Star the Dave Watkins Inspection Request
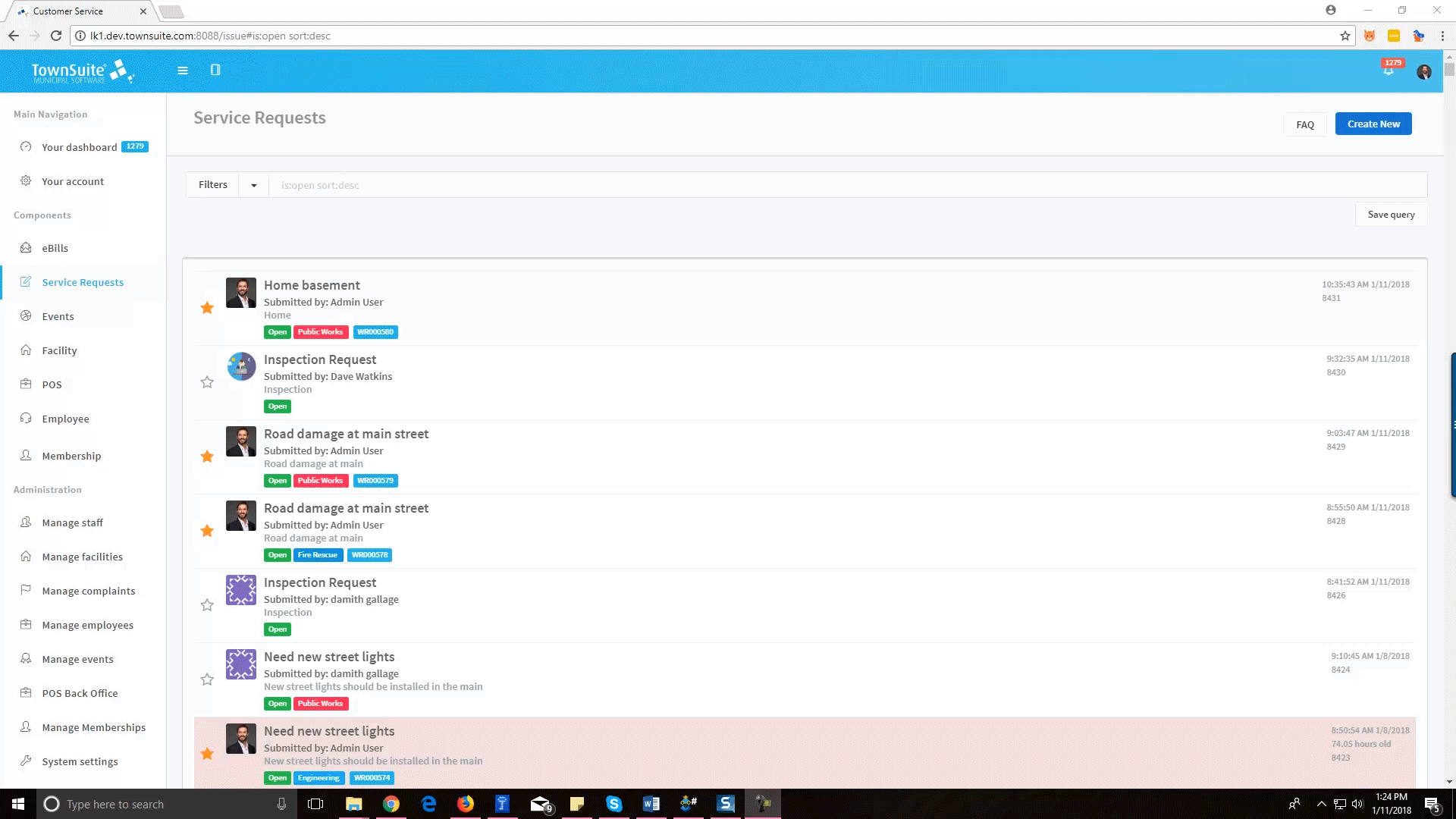The height and width of the screenshot is (819, 1456). tap(207, 382)
